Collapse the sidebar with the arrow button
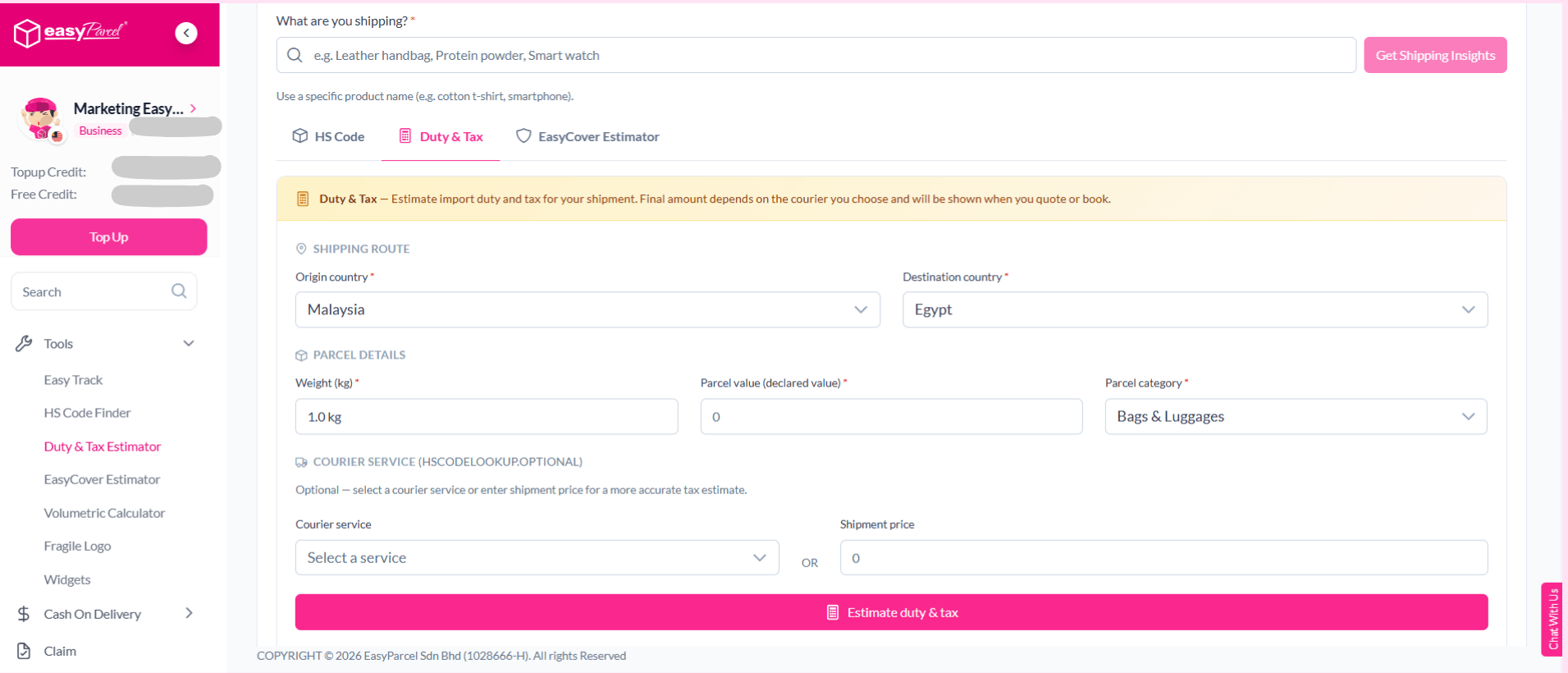This screenshot has width=1568, height=673. (186, 33)
